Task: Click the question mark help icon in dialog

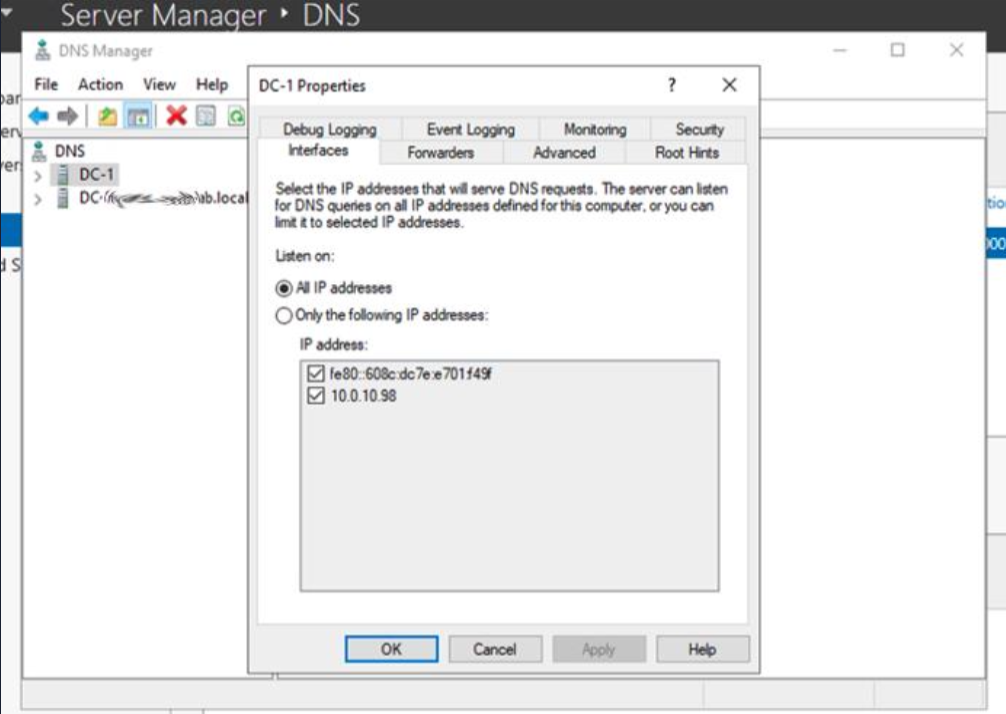Action: pyautogui.click(x=672, y=85)
